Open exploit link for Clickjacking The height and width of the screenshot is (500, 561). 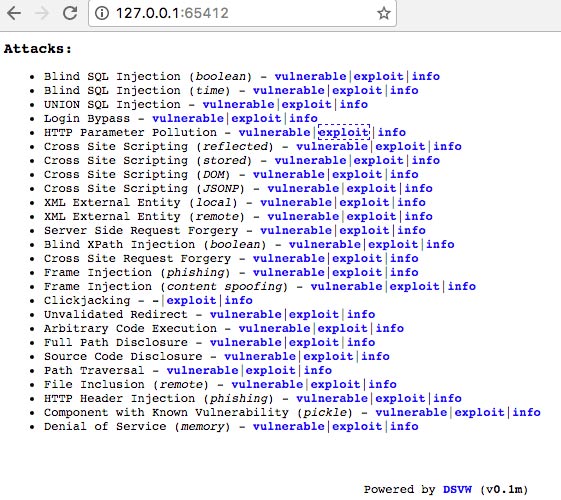191,300
